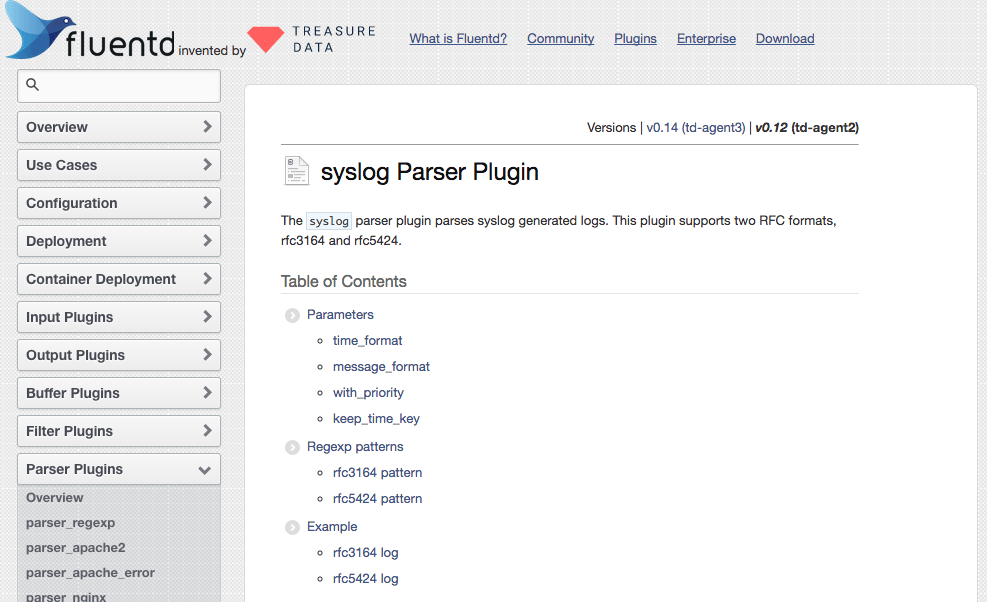Go to the Download page
Image resolution: width=987 pixels, height=602 pixels.
click(784, 39)
